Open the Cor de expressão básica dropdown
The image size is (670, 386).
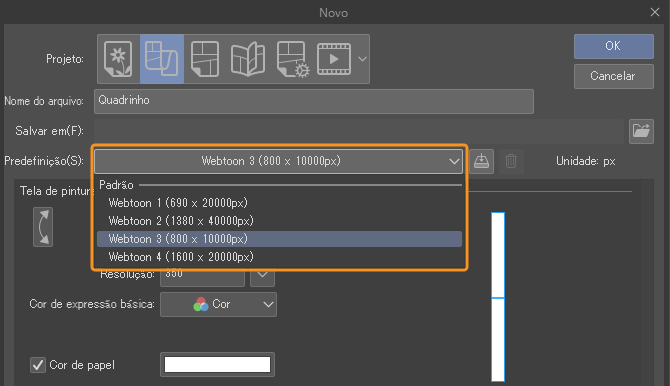pos(218,304)
